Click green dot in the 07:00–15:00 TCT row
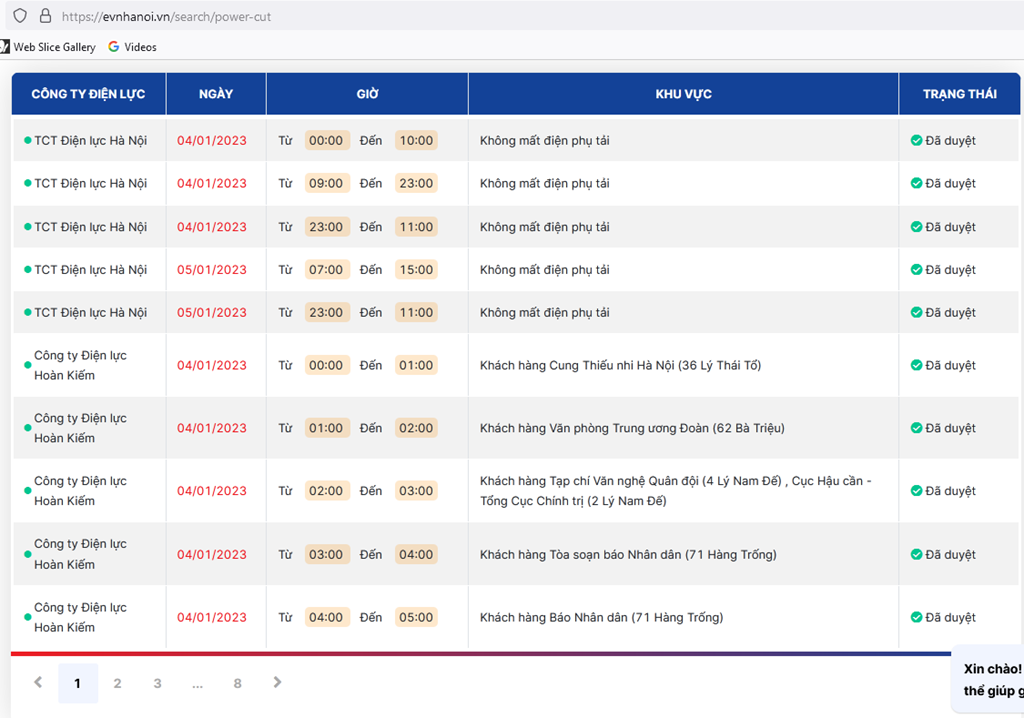1024x718 pixels. [27, 270]
